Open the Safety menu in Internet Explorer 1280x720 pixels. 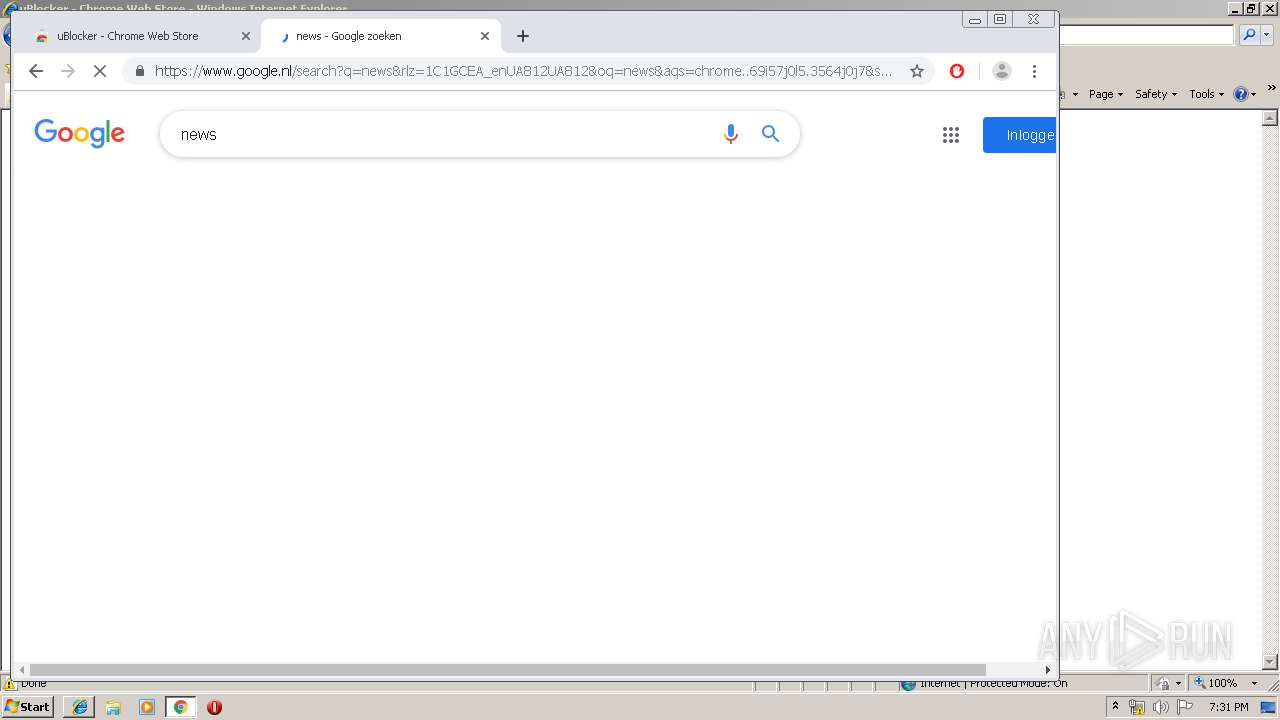tap(1155, 94)
